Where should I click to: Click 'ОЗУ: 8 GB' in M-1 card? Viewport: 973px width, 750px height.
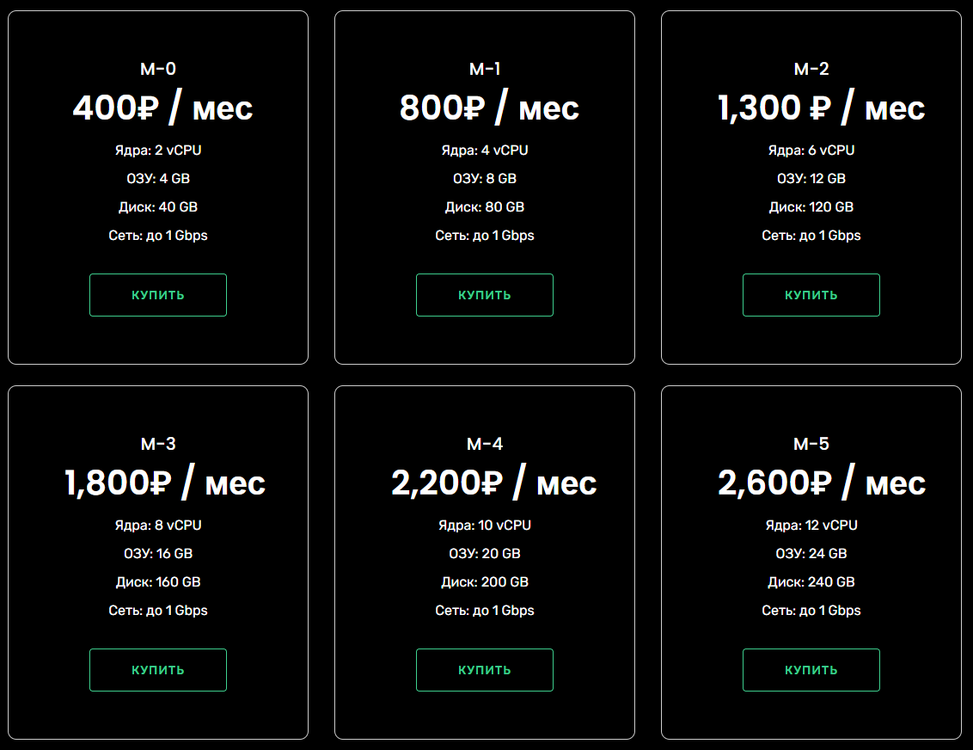(x=485, y=179)
